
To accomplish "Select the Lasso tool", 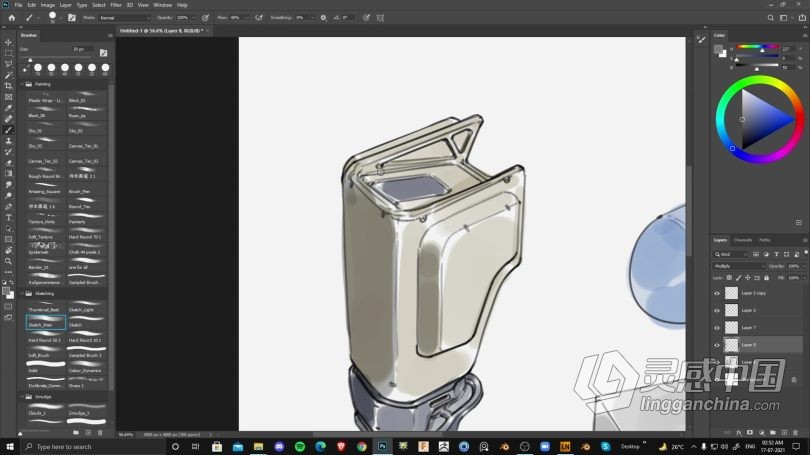I will click(8, 64).
